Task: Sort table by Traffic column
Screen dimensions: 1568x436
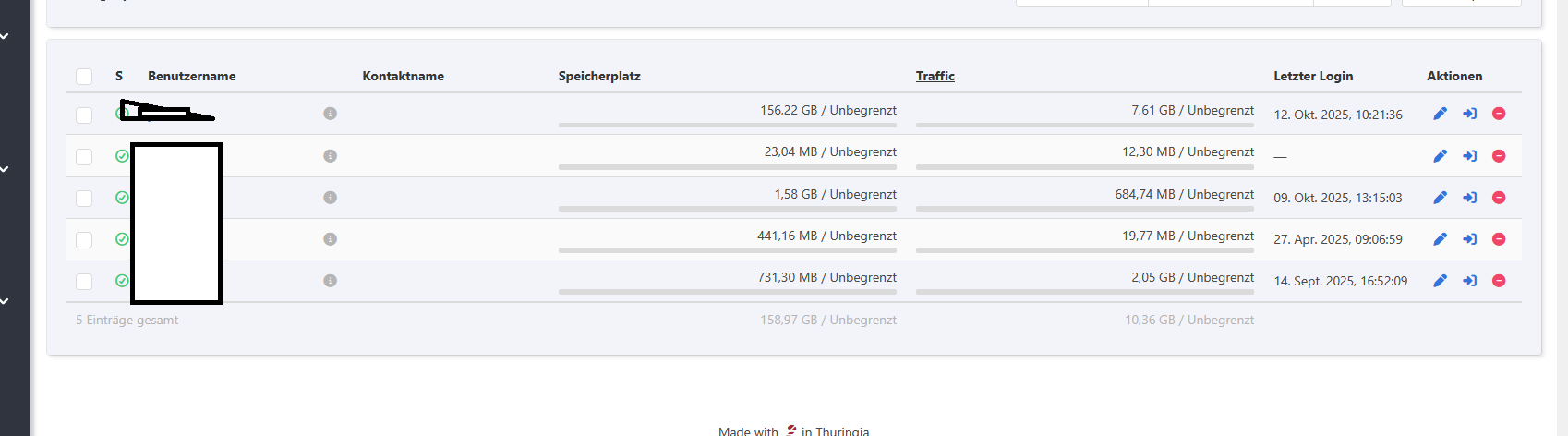Action: (935, 77)
